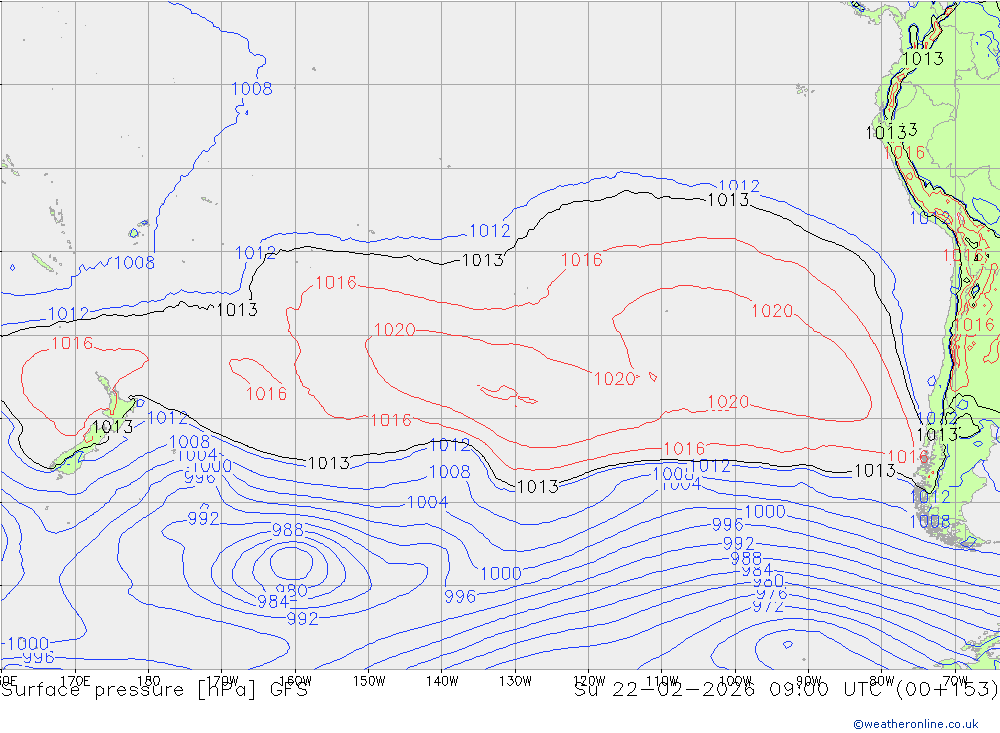1000x733 pixels.
Task: Select the 80W longitude label
Action: point(882,681)
